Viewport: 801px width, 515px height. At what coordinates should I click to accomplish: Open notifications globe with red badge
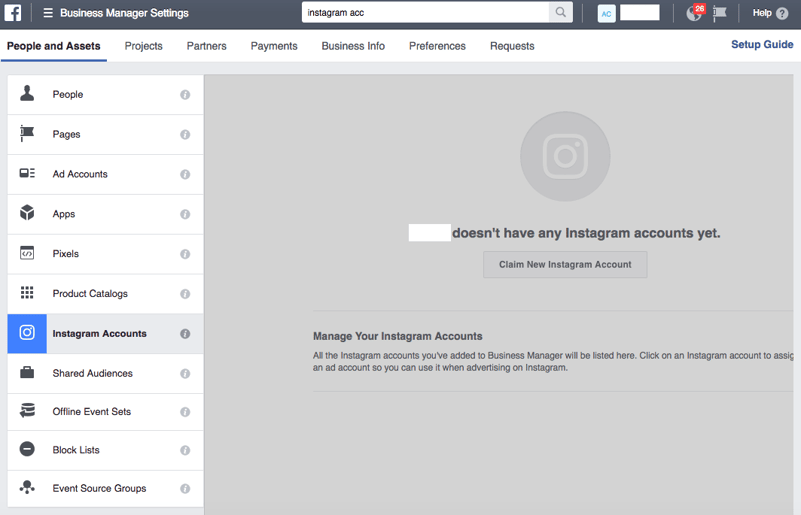click(x=695, y=13)
